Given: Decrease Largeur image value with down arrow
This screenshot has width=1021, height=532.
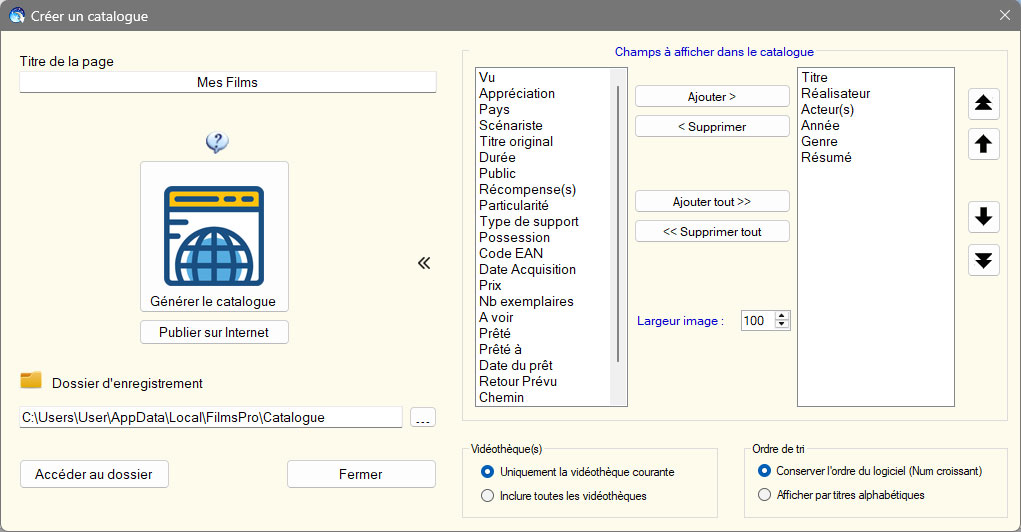Looking at the screenshot, I should click(x=782, y=324).
